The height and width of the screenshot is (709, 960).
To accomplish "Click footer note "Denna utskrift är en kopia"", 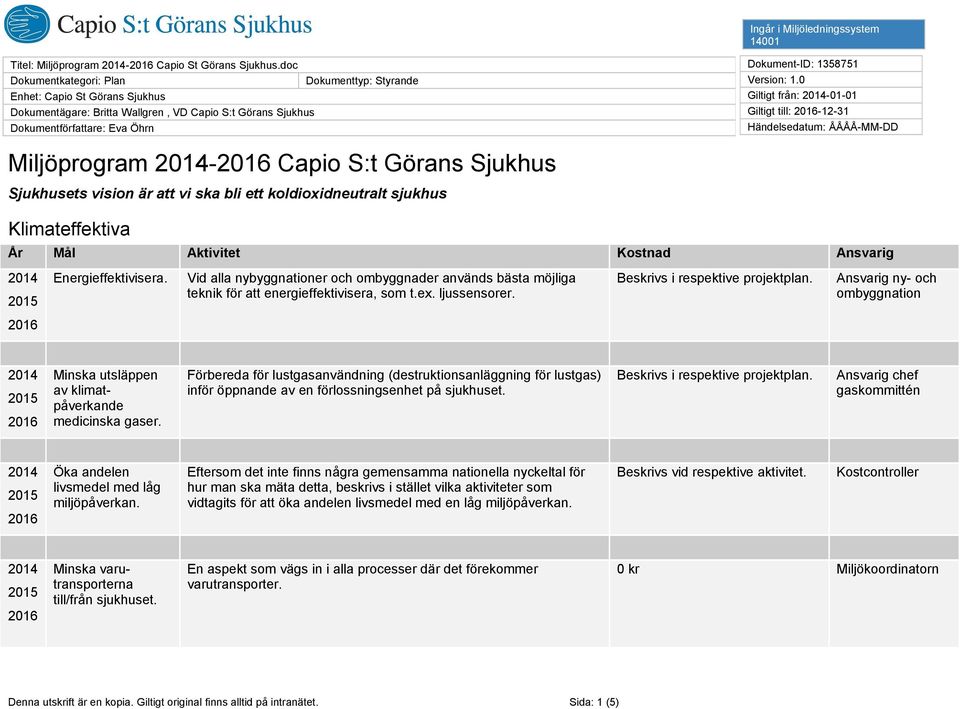I will [163, 702].
